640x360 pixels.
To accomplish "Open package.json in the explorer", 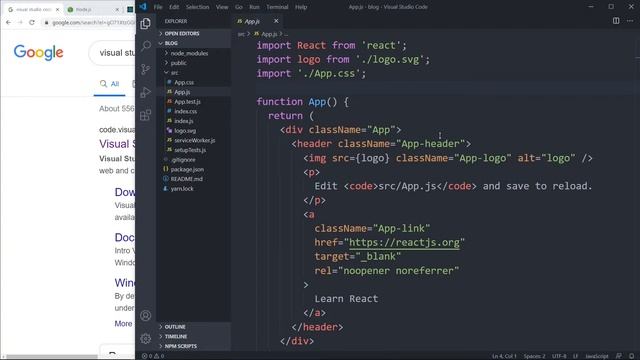I will tap(193, 169).
